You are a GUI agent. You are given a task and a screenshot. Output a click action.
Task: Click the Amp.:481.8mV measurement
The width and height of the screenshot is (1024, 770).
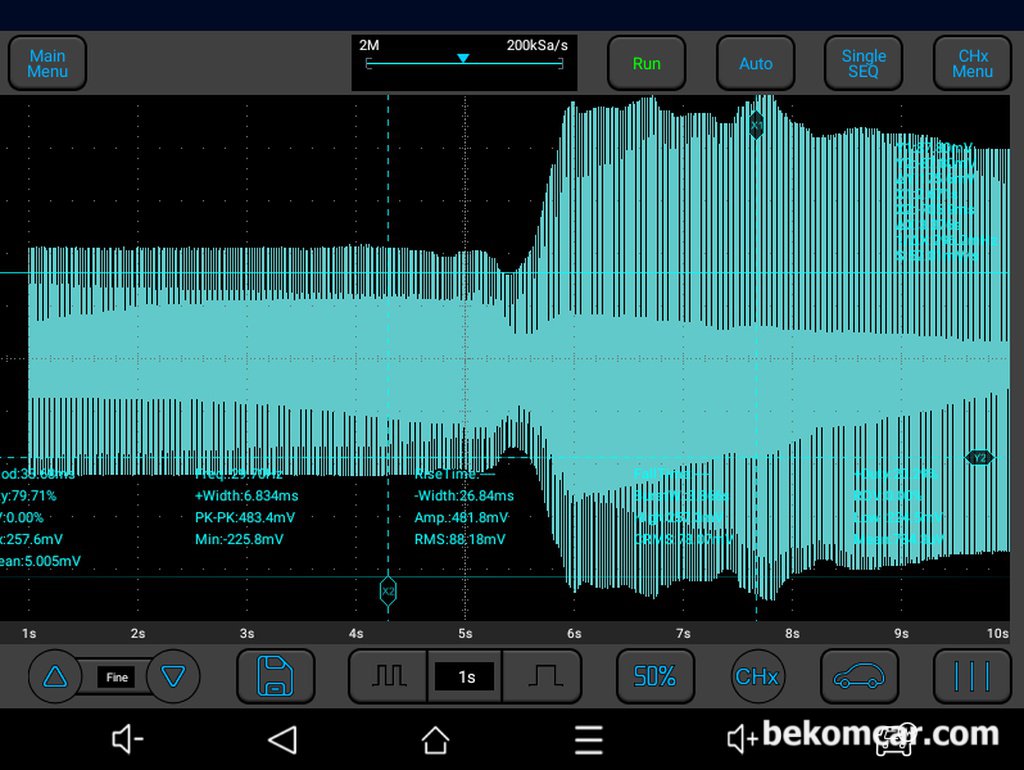coord(461,518)
